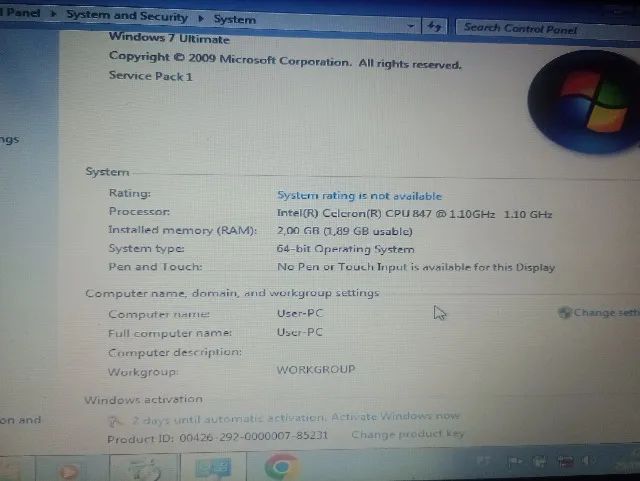The height and width of the screenshot is (481, 640).
Task: Click the refresh button beside address bar
Action: click(x=434, y=27)
